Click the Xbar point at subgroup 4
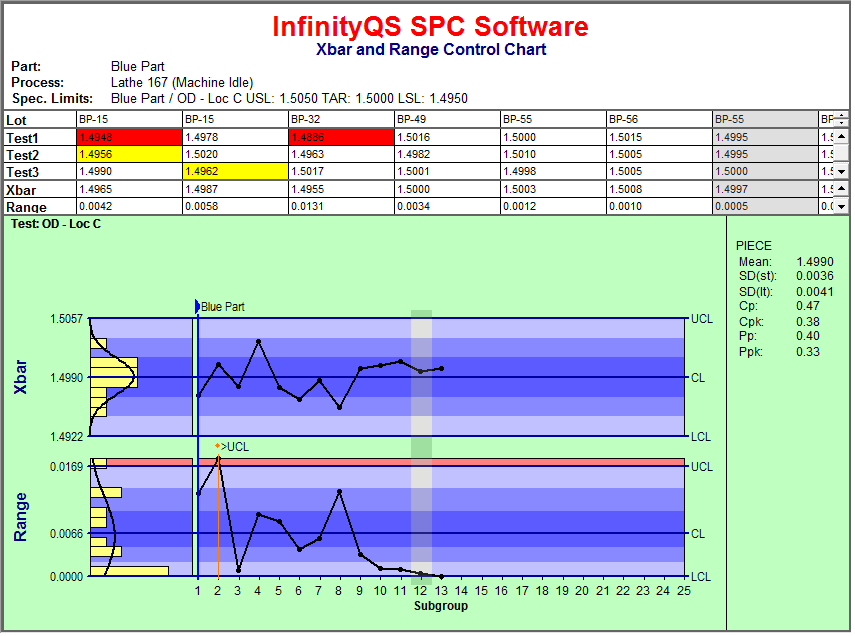 pyautogui.click(x=259, y=341)
